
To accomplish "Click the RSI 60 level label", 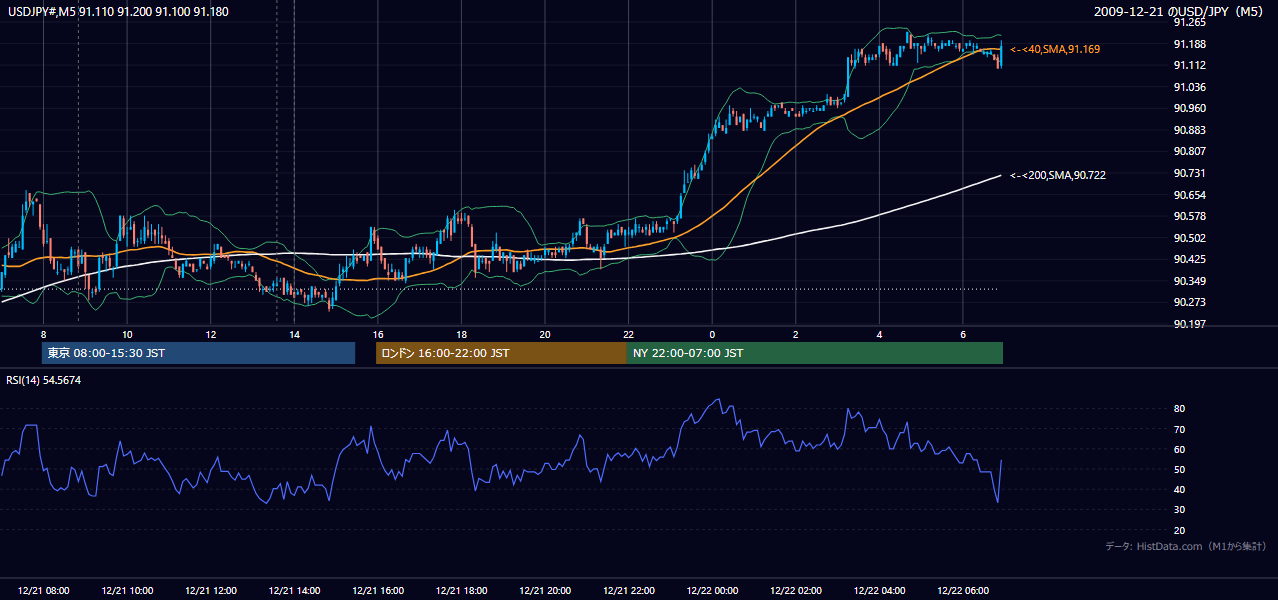I will click(1180, 449).
